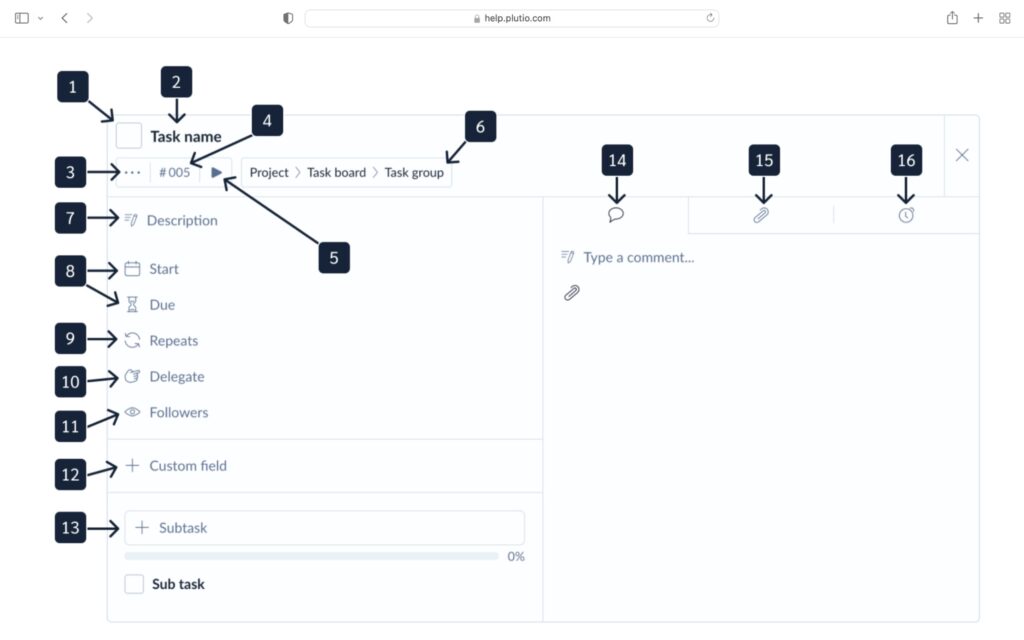This screenshot has width=1024, height=640.
Task: Open the Attachments paperclip tab
Action: point(761,213)
